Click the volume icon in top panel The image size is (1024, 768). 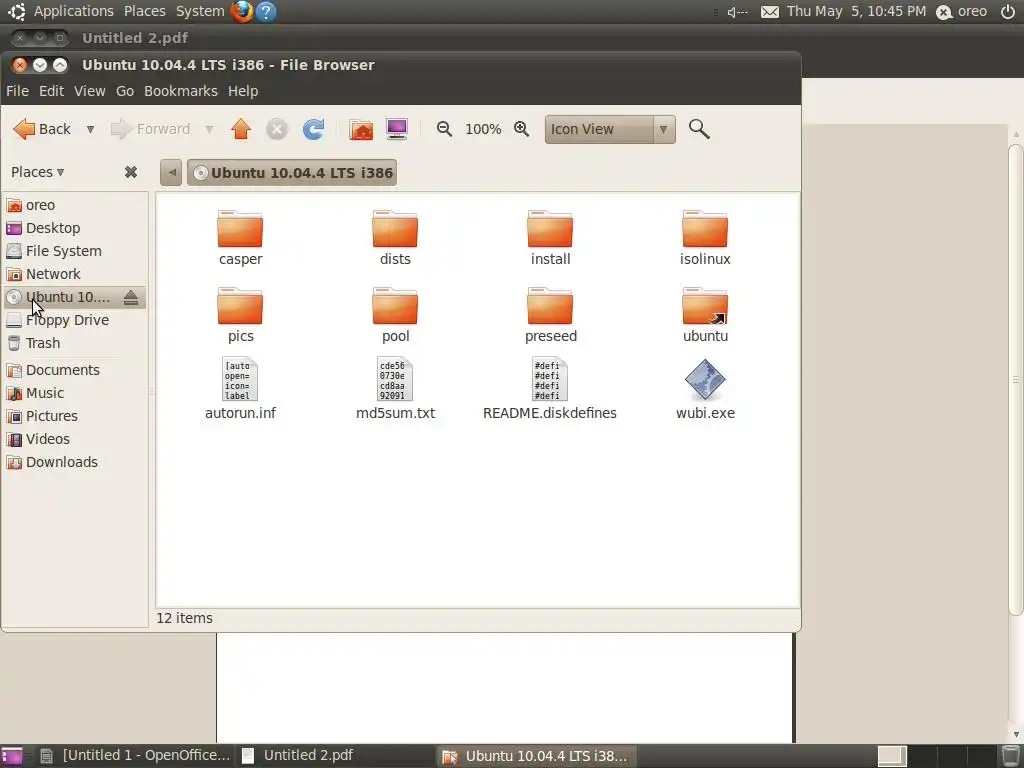(737, 12)
